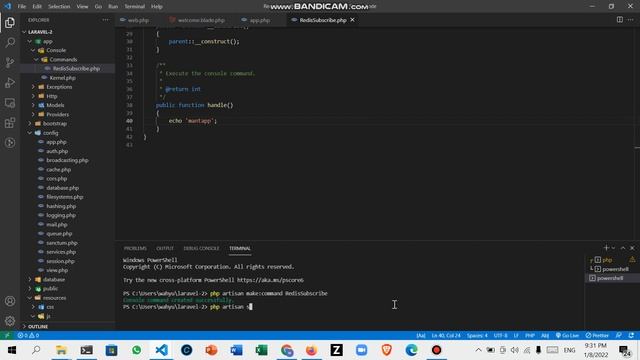
Task: Maximize the terminal panel size
Action: pyautogui.click(x=623, y=248)
